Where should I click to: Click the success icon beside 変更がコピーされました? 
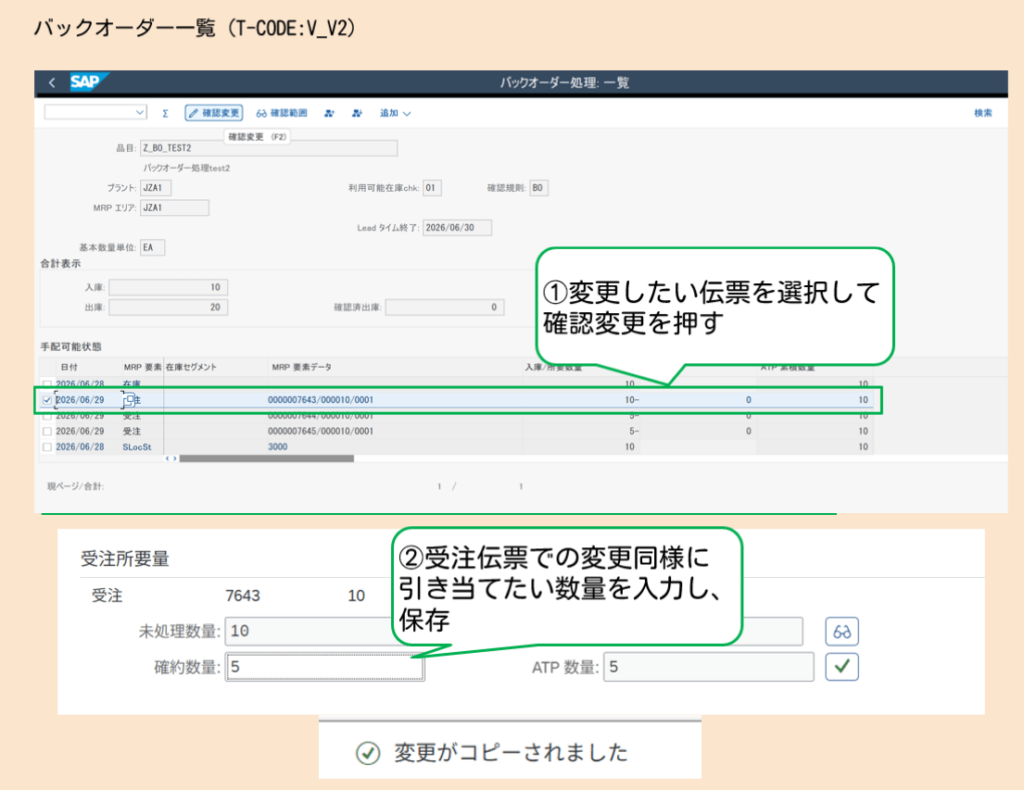(x=368, y=753)
